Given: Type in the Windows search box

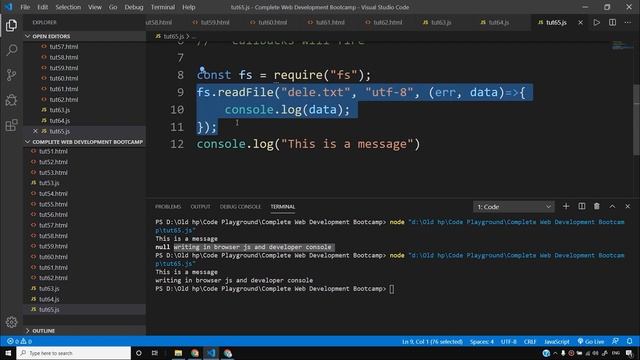Looking at the screenshot, I should click(x=74, y=353).
